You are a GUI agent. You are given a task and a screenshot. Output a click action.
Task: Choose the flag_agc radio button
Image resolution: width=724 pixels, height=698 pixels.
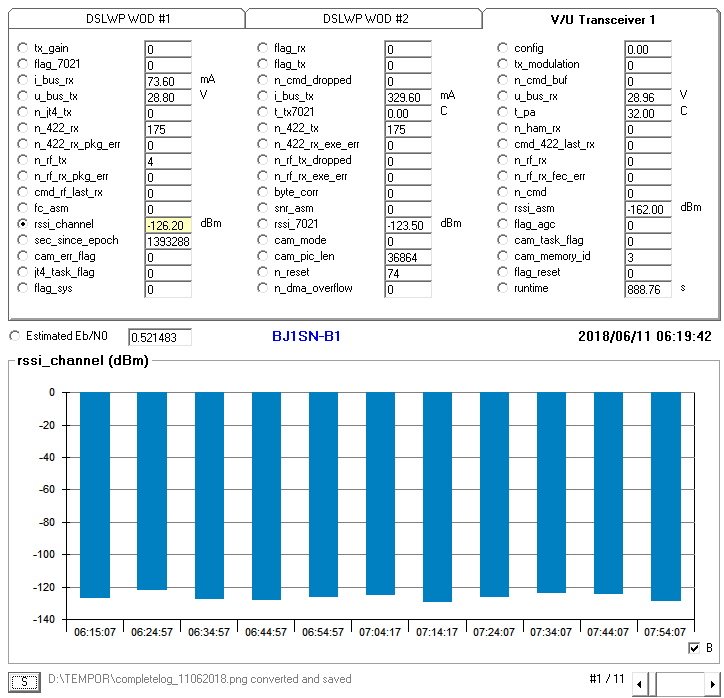[502, 224]
